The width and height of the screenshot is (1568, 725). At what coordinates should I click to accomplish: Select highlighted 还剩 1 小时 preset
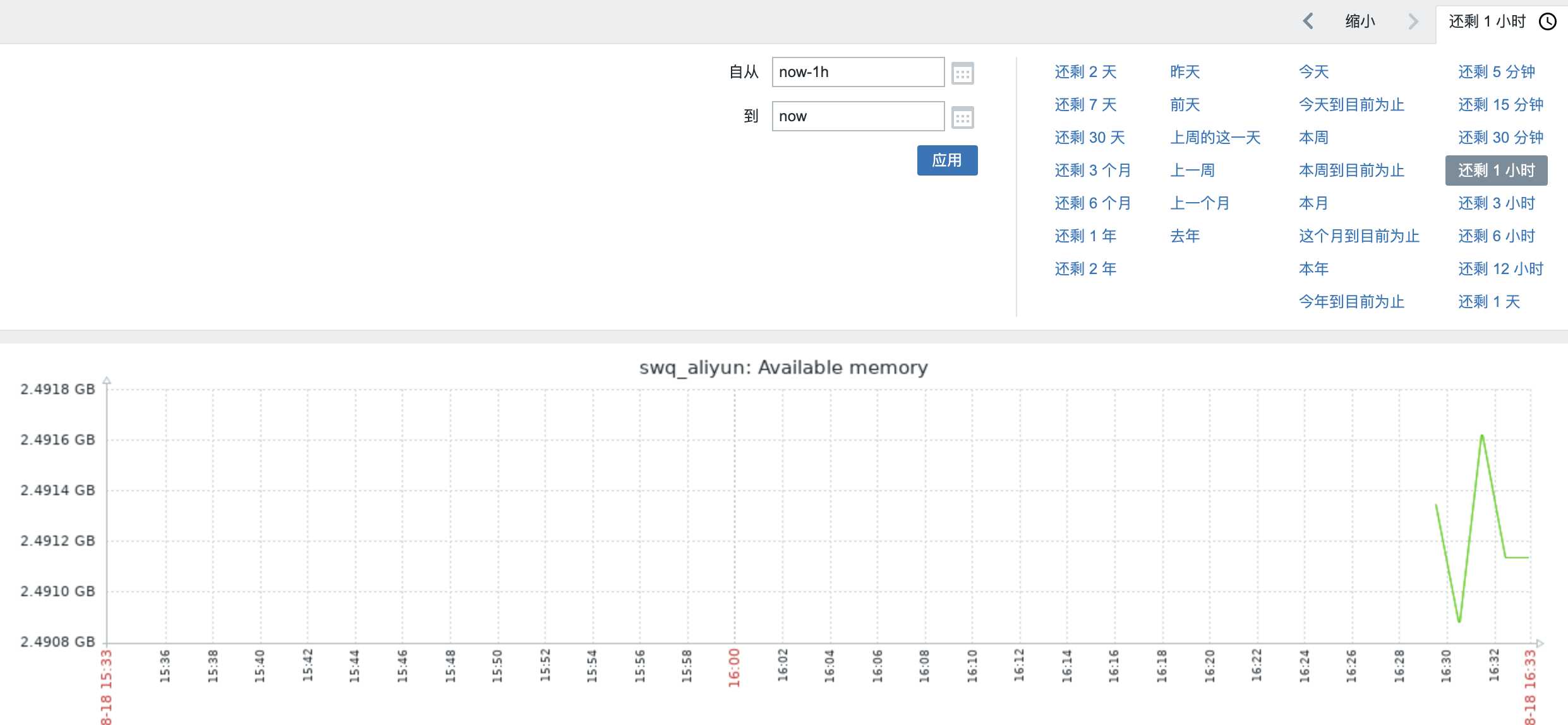(x=1496, y=171)
